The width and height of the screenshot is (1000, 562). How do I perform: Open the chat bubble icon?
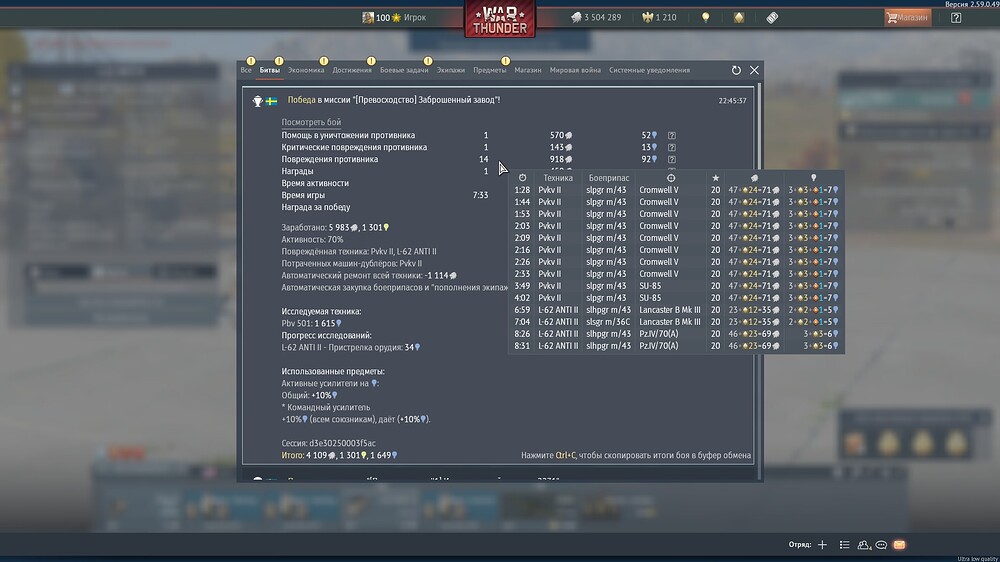coord(881,545)
